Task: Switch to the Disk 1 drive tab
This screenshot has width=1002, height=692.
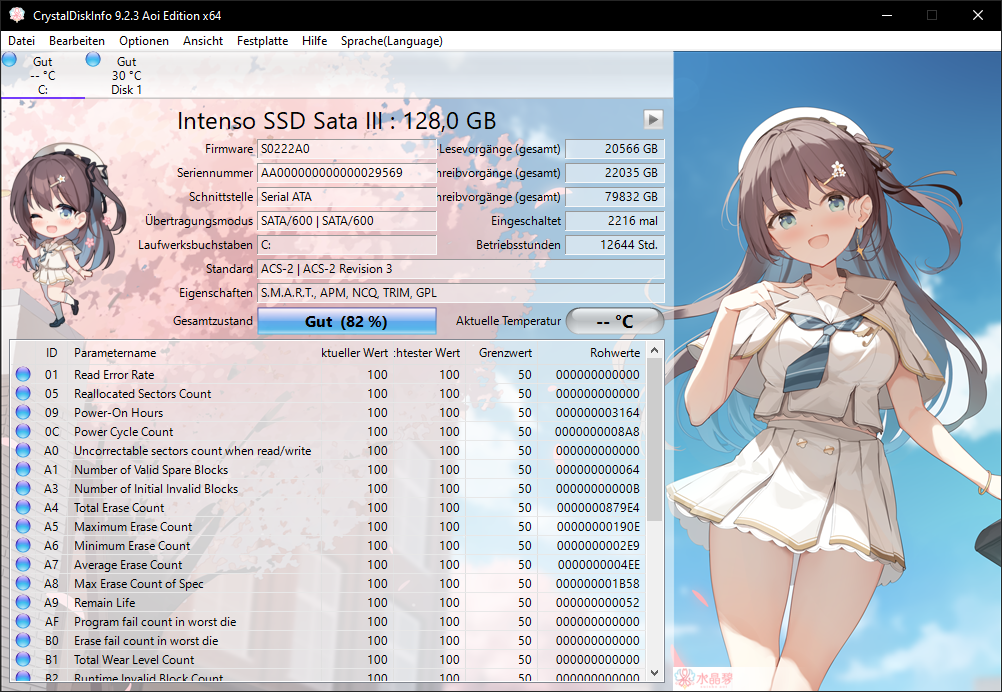Action: pos(126,75)
